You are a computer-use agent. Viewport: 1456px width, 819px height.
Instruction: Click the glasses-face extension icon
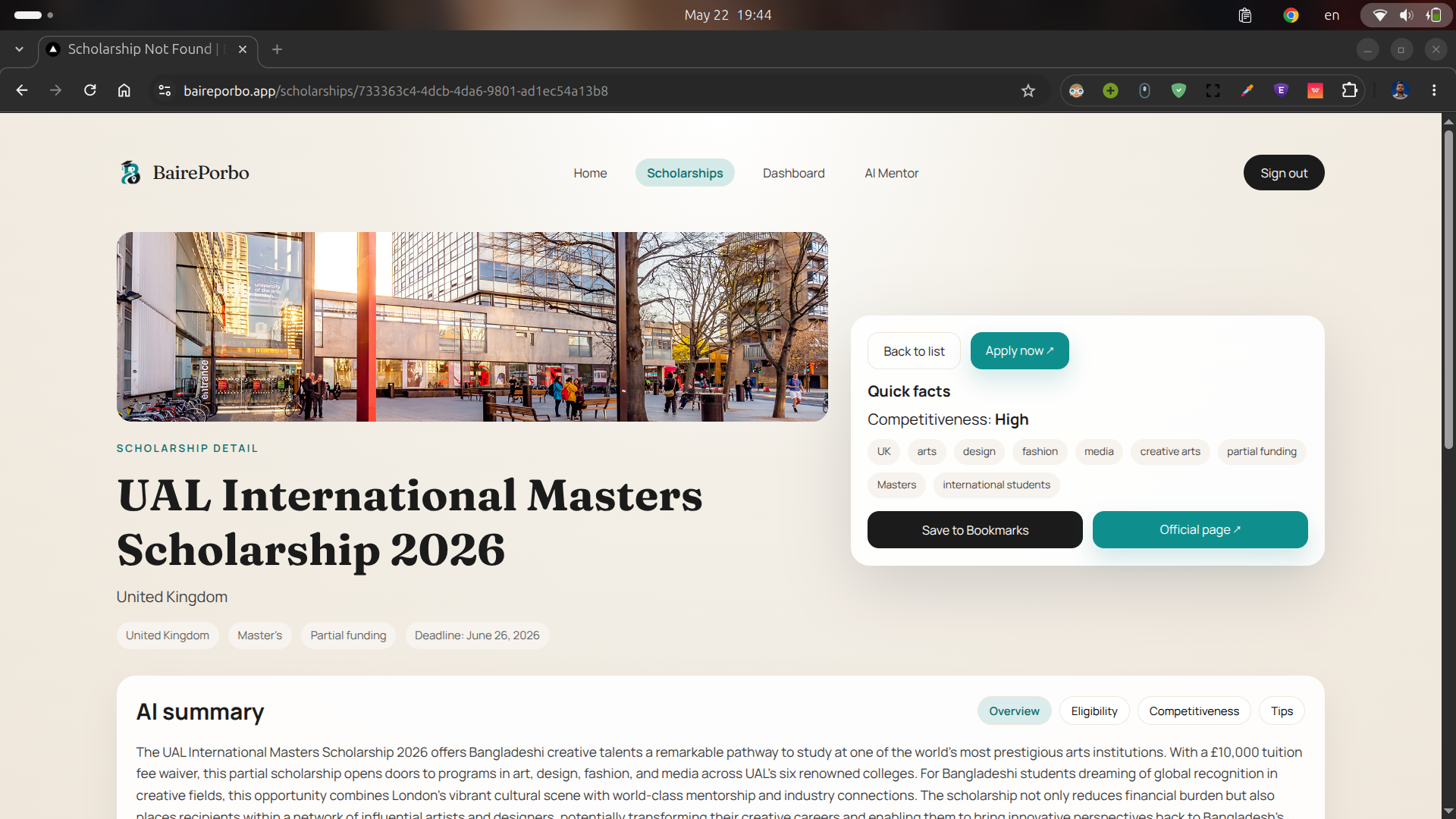[x=1076, y=90]
